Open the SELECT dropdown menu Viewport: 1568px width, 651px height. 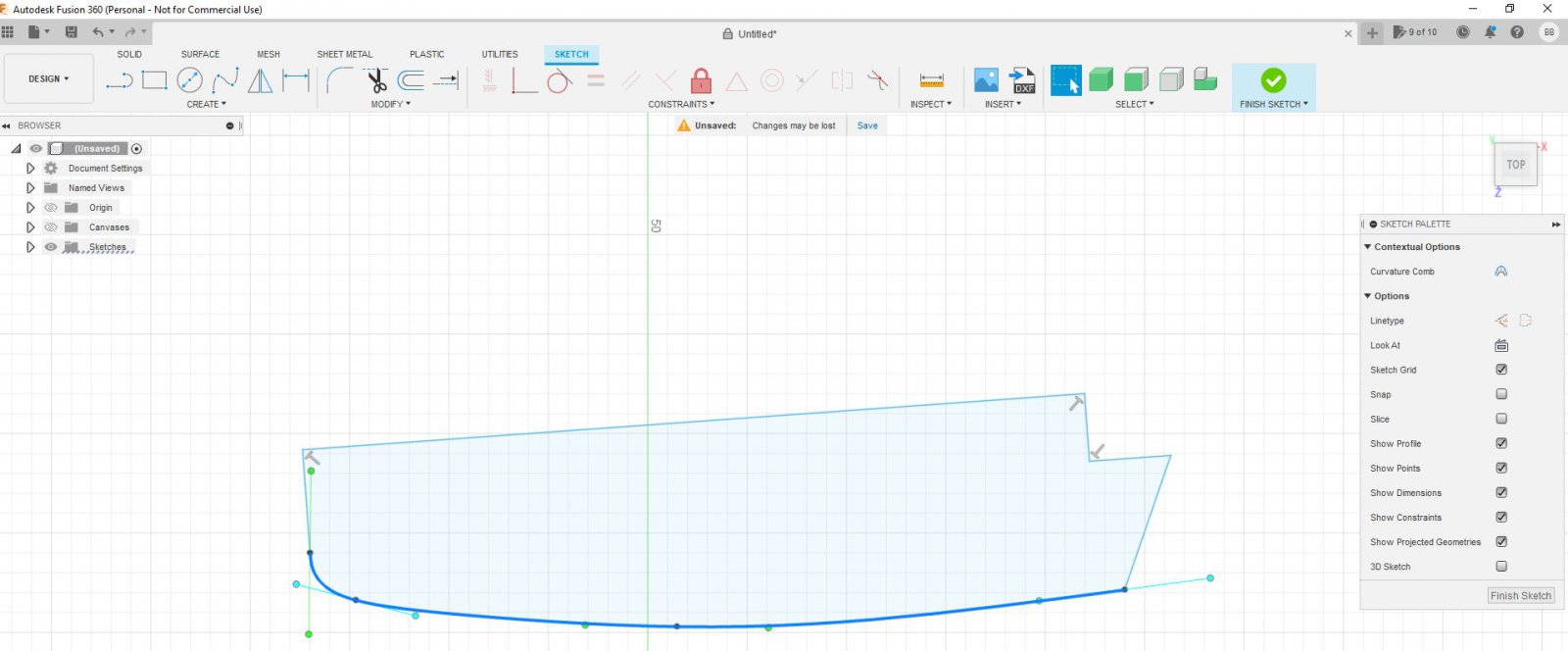[1135, 104]
